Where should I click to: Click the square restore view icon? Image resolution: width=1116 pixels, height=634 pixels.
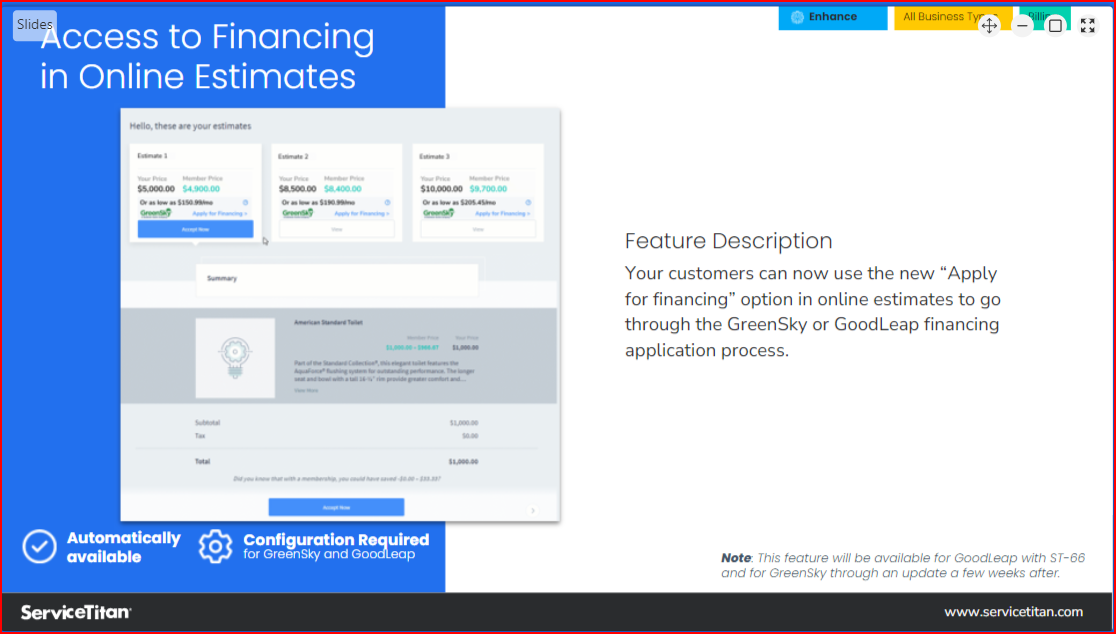point(1056,26)
